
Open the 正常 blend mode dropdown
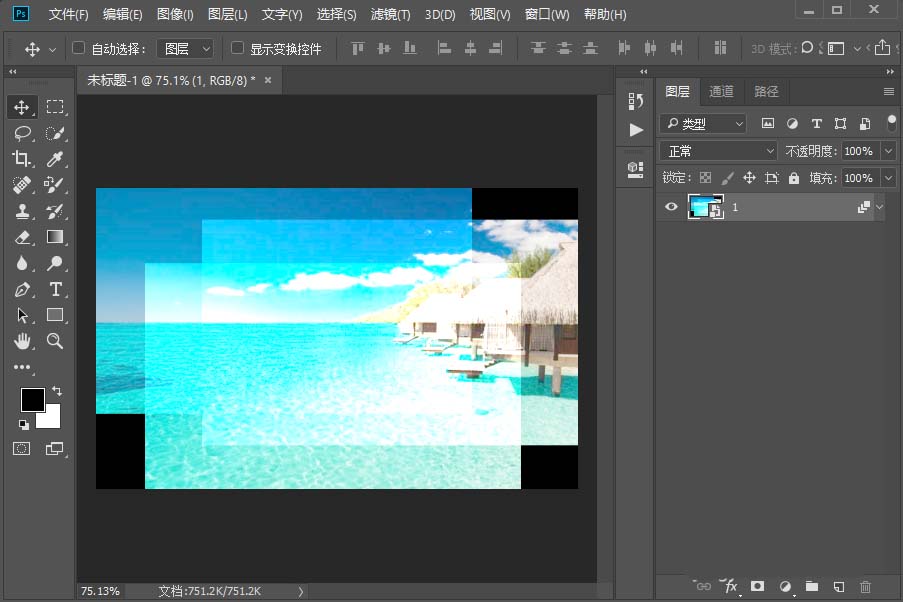point(717,151)
